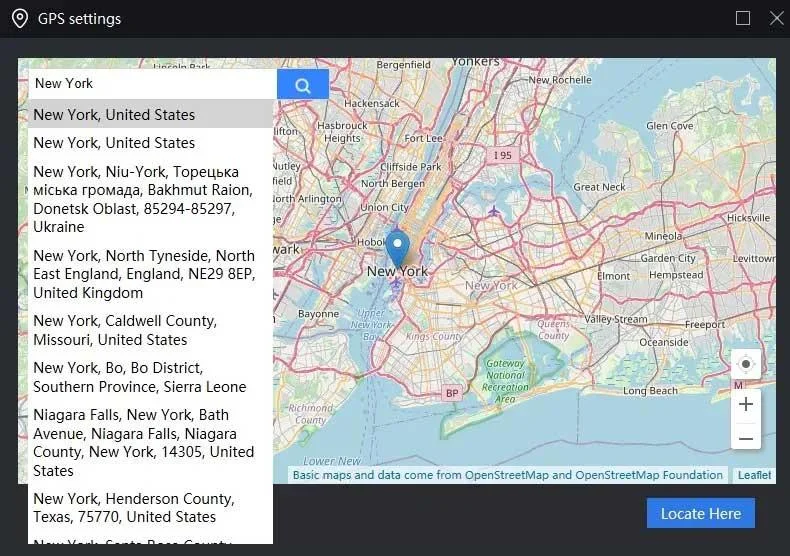Choose the second New York, United States result
The height and width of the screenshot is (556, 790).
click(150, 143)
